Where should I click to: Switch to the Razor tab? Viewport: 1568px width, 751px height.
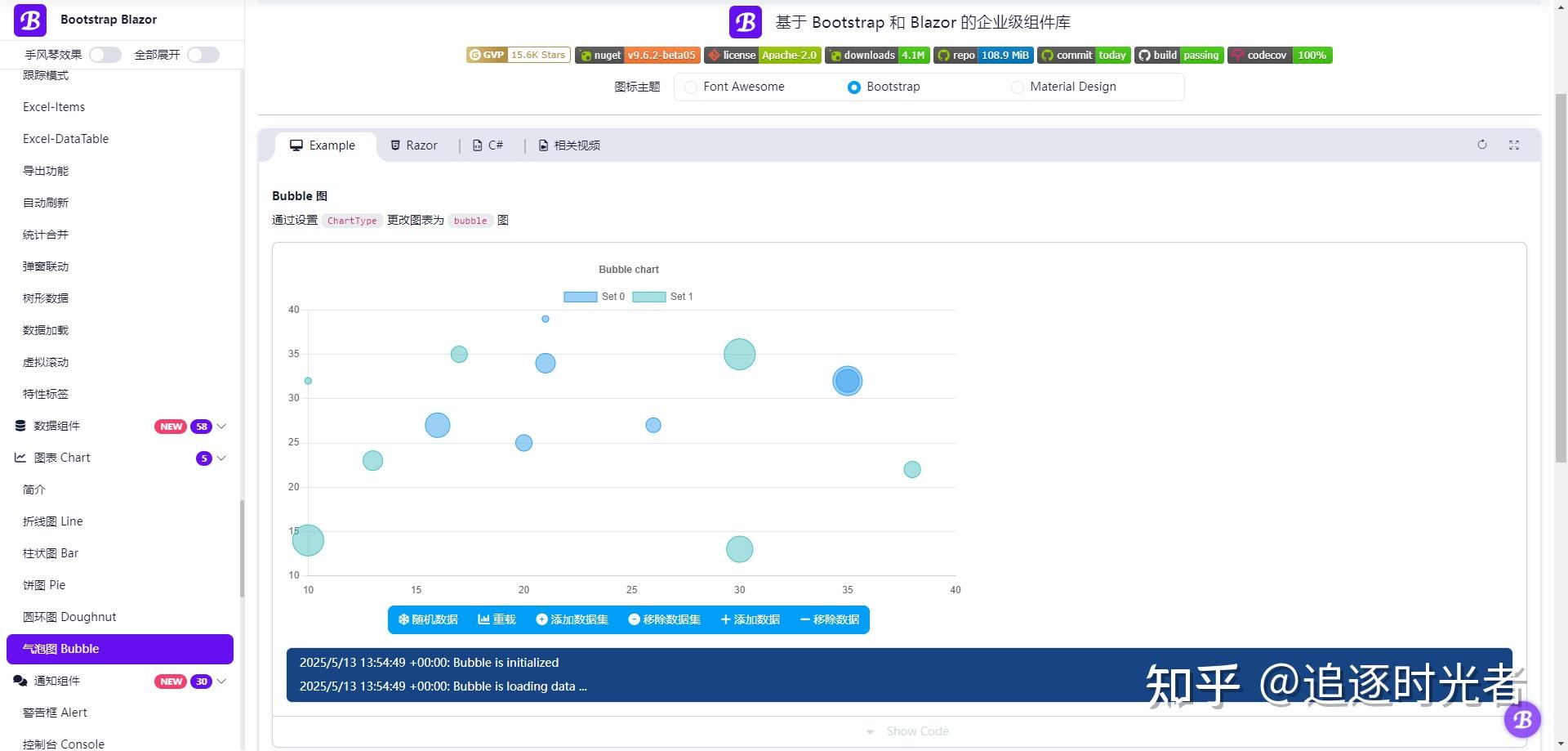pos(414,145)
